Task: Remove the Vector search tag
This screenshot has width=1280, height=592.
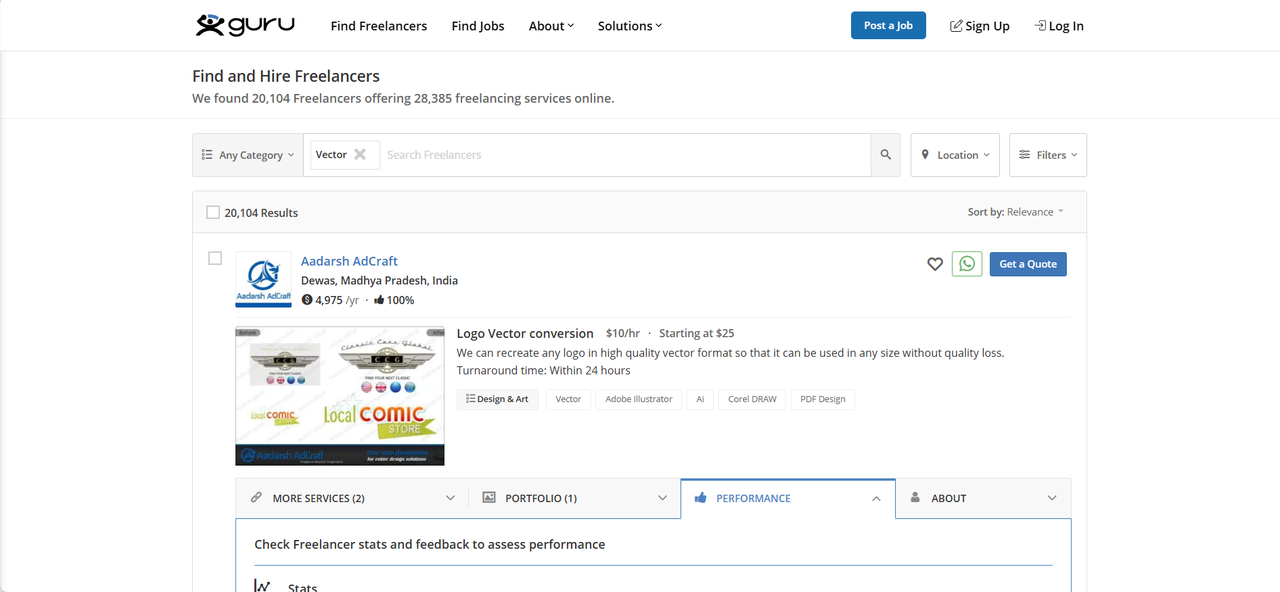Action: (x=360, y=154)
